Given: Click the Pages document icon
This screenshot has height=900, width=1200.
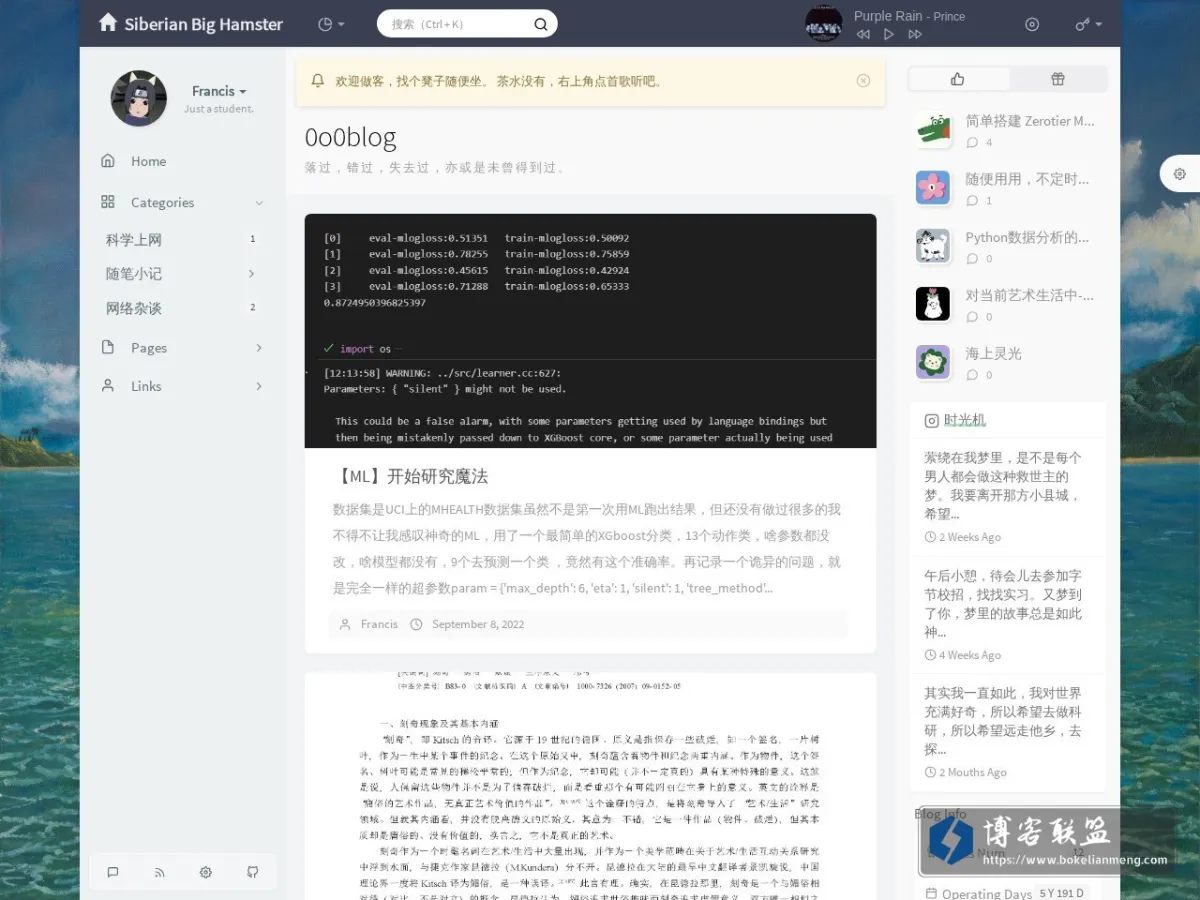Looking at the screenshot, I should pyautogui.click(x=108, y=347).
